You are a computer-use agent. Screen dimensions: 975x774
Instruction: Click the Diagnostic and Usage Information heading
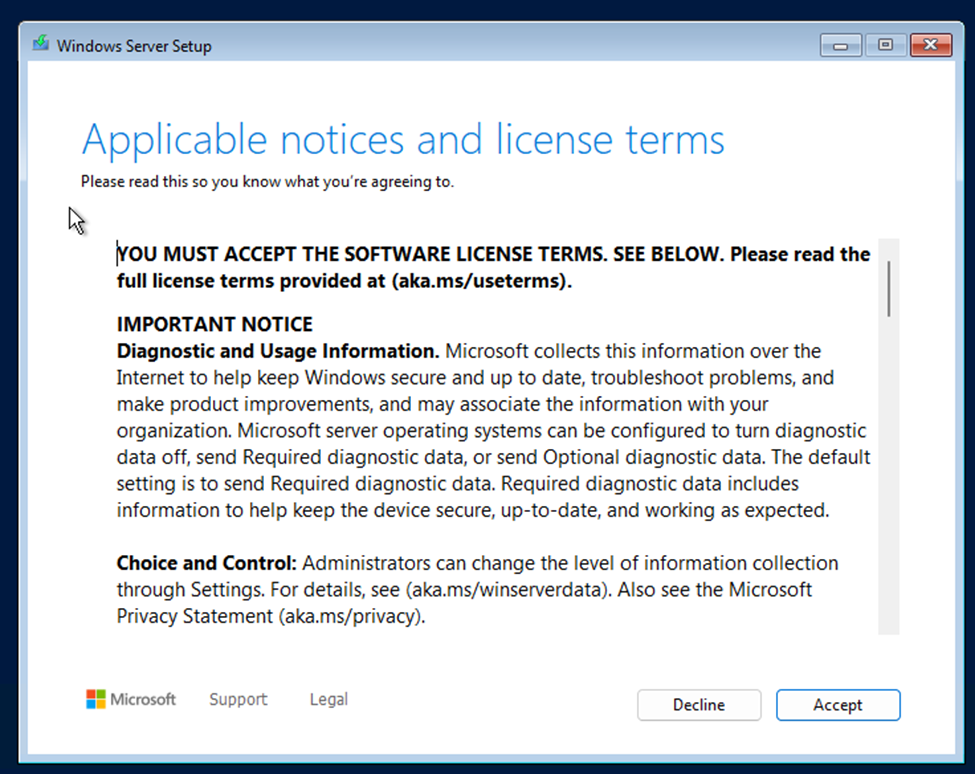pyautogui.click(x=278, y=351)
